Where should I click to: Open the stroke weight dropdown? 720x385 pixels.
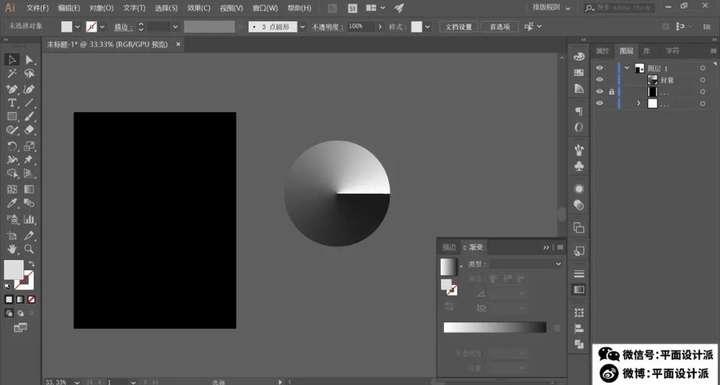coord(175,27)
